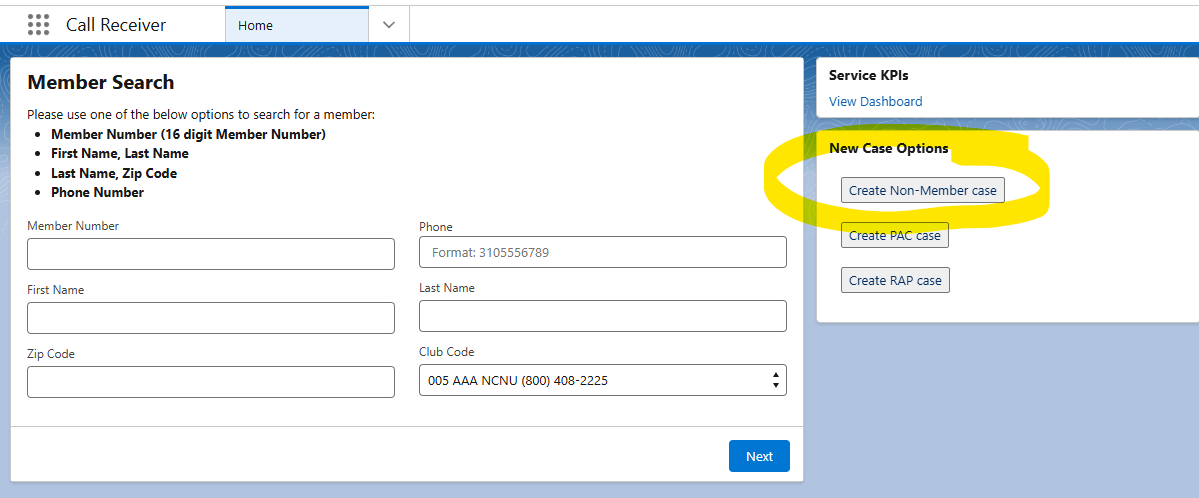The width and height of the screenshot is (1199, 498).
Task: Click the Last Name, Zip Code bullet text
Action: tap(114, 173)
